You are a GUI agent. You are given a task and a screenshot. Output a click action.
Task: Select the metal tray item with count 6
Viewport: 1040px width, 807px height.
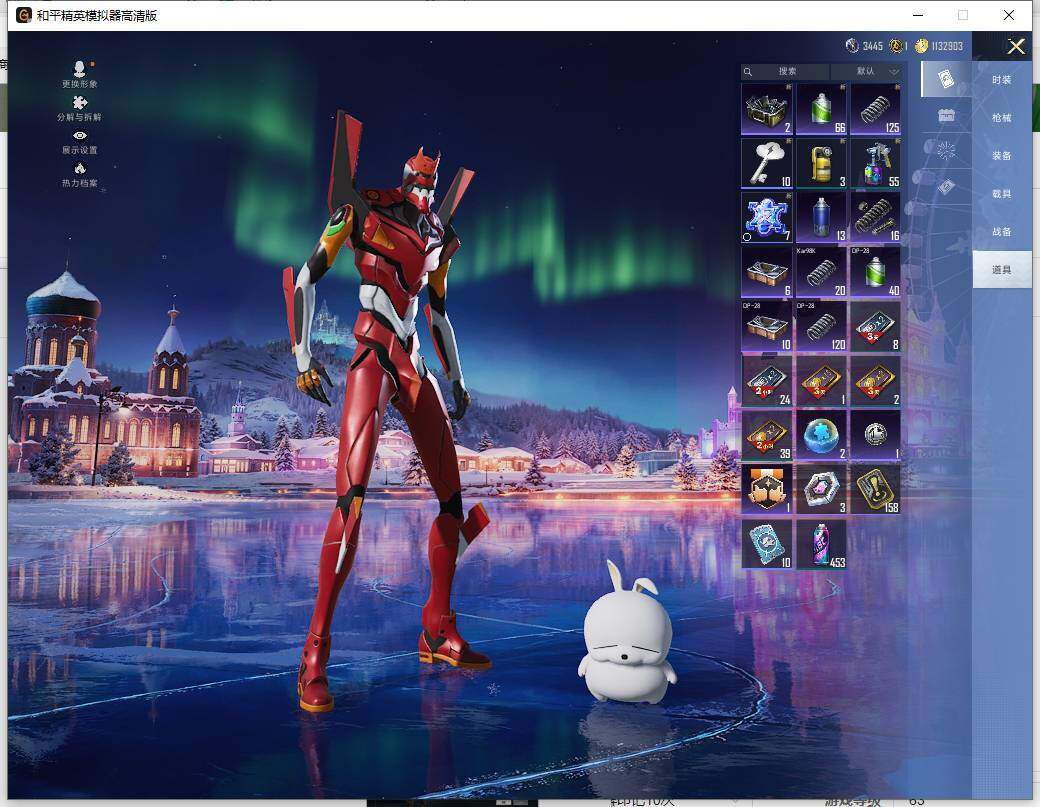click(767, 272)
